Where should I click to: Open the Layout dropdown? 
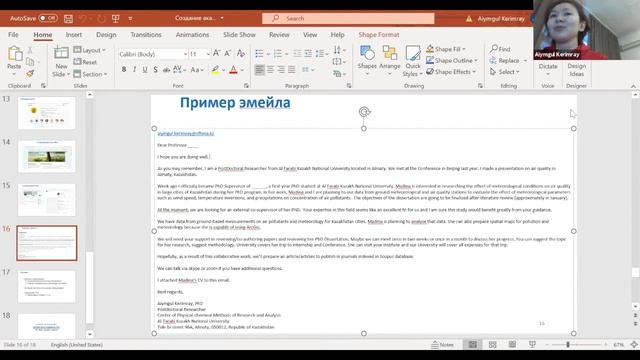90,50
